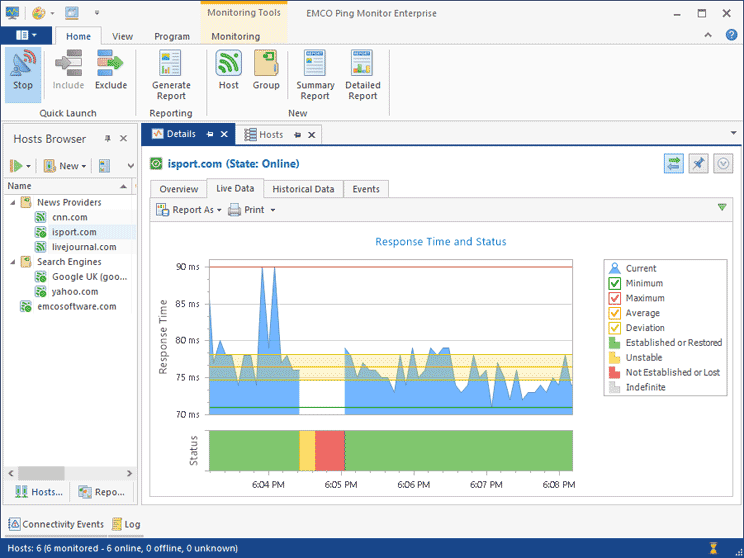Toggle the Minimum legend checkbox
The height and width of the screenshot is (558, 744).
[x=616, y=283]
